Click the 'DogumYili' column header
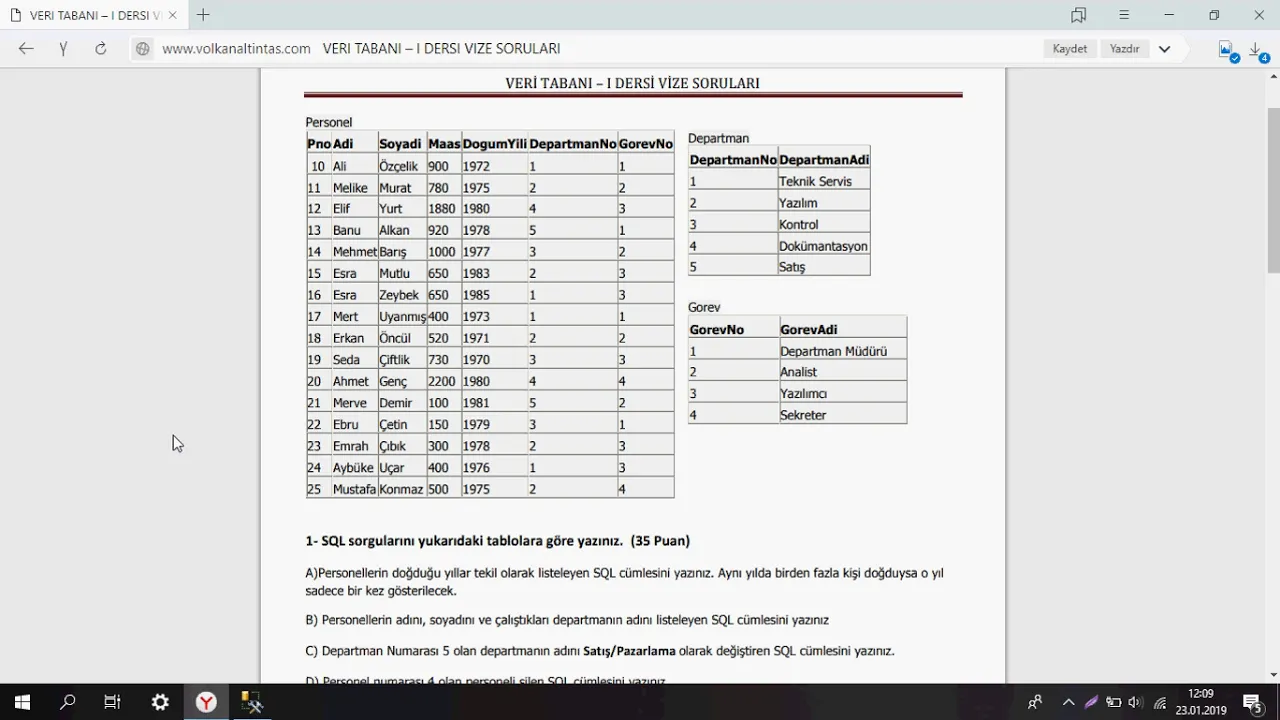This screenshot has height=720, width=1280. [495, 144]
